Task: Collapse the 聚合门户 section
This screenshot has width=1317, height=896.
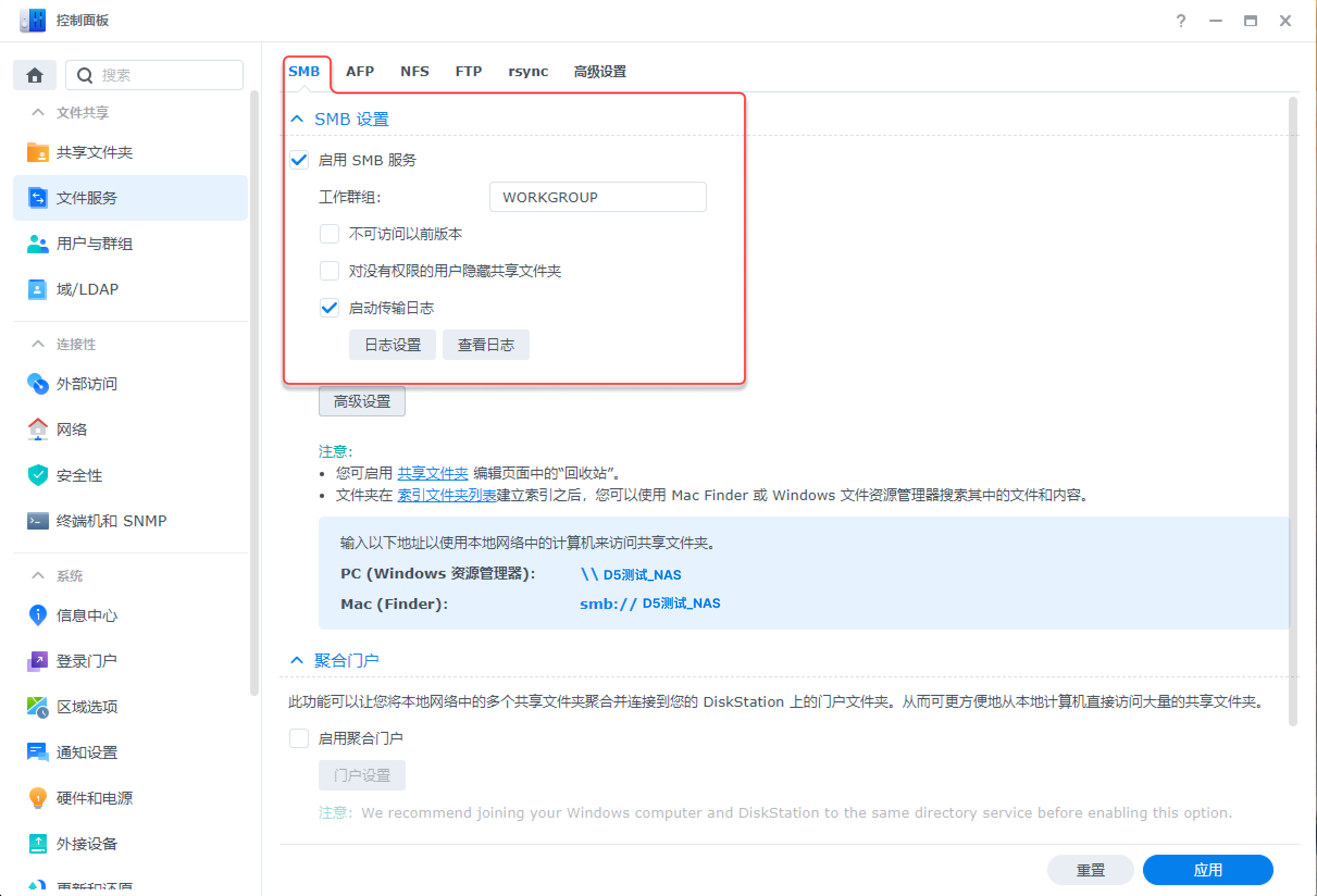Action: pos(297,660)
